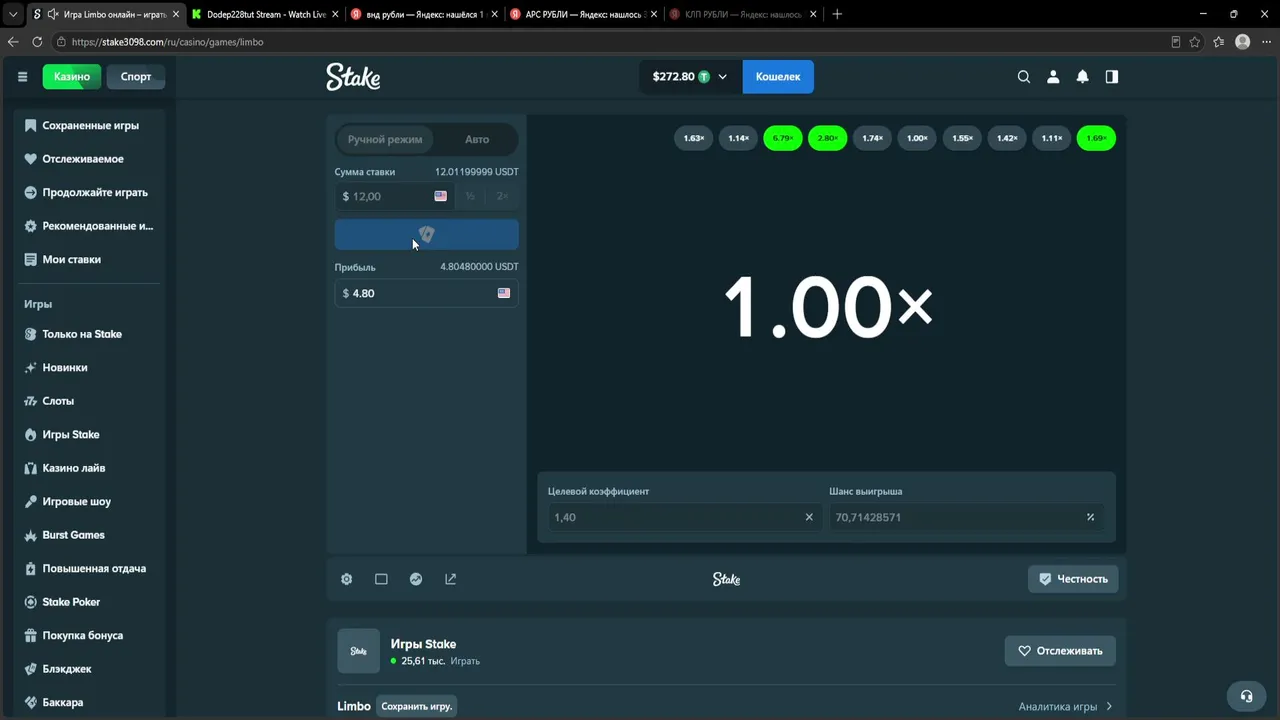Click the Stake logo in header
The width and height of the screenshot is (1280, 720).
coord(353,77)
